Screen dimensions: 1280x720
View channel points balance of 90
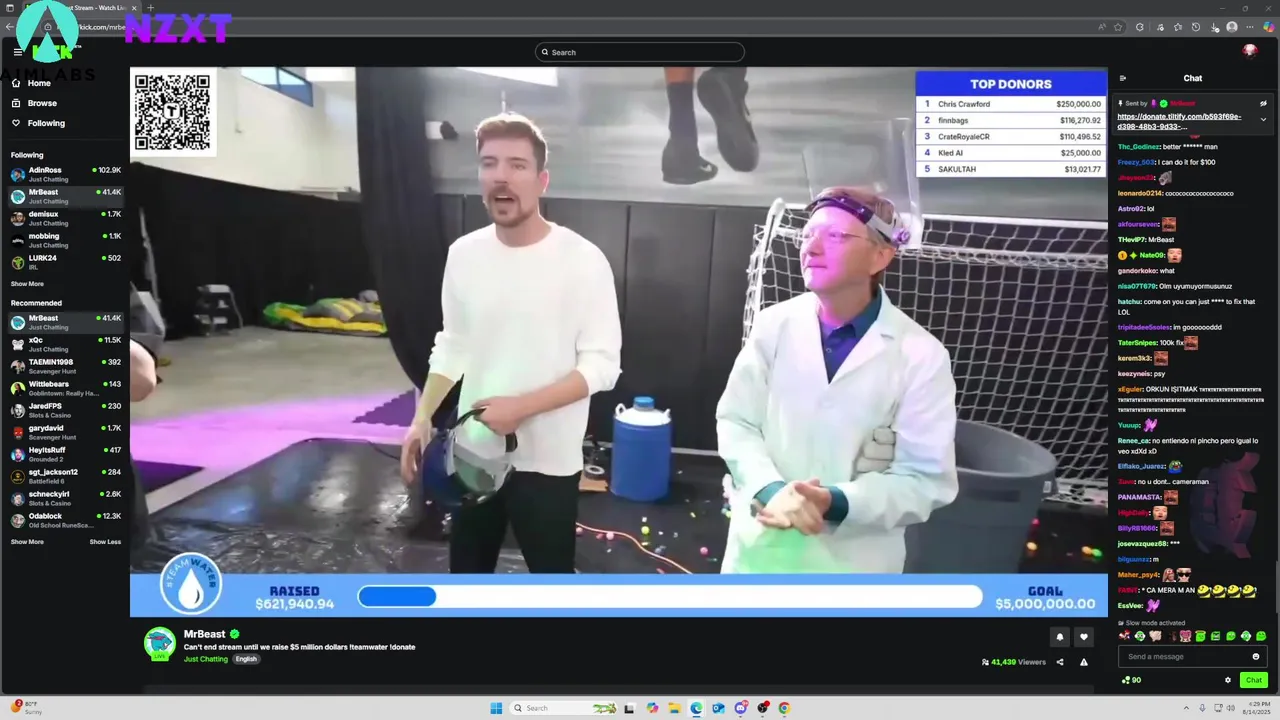pyautogui.click(x=1131, y=680)
